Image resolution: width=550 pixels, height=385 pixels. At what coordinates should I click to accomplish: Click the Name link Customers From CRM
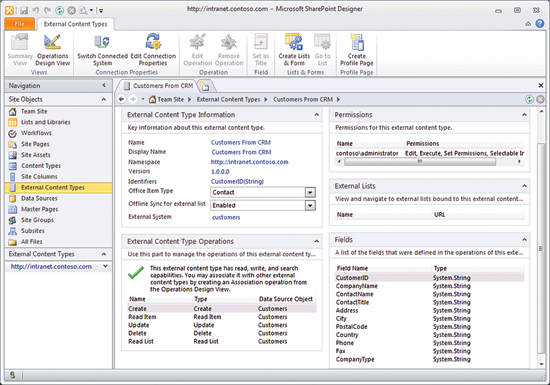(x=241, y=143)
